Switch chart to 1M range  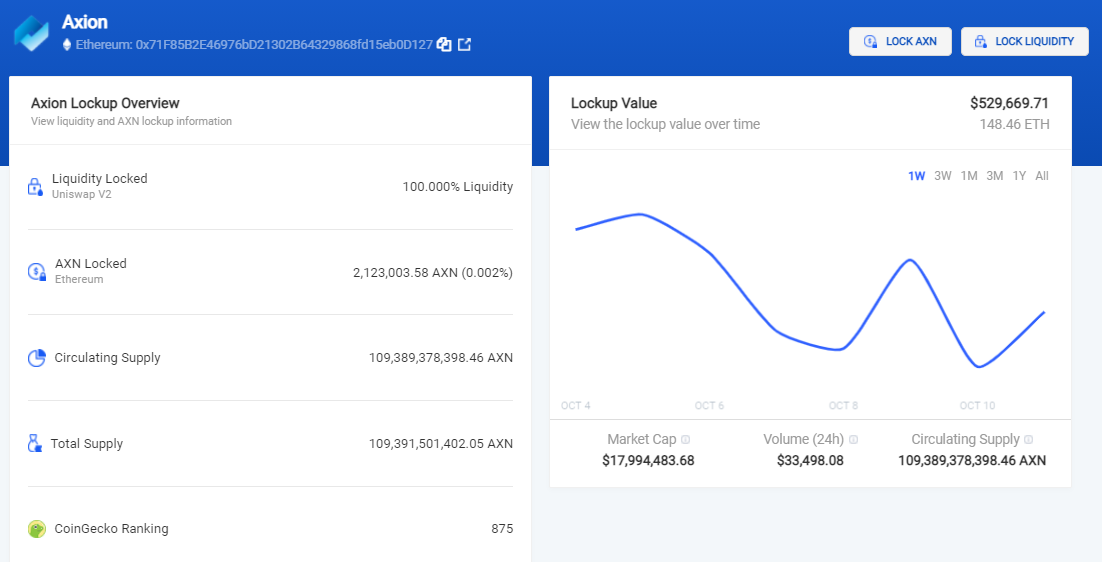969,176
